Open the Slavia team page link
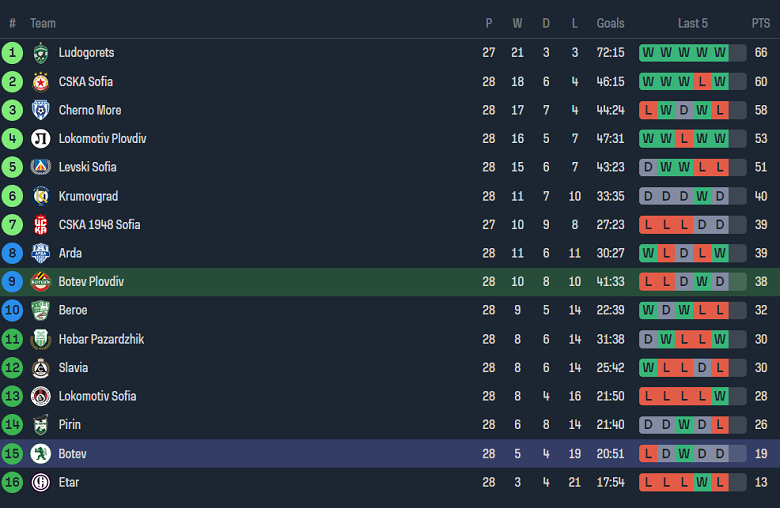Viewport: 780px width, 508px height. point(73,368)
